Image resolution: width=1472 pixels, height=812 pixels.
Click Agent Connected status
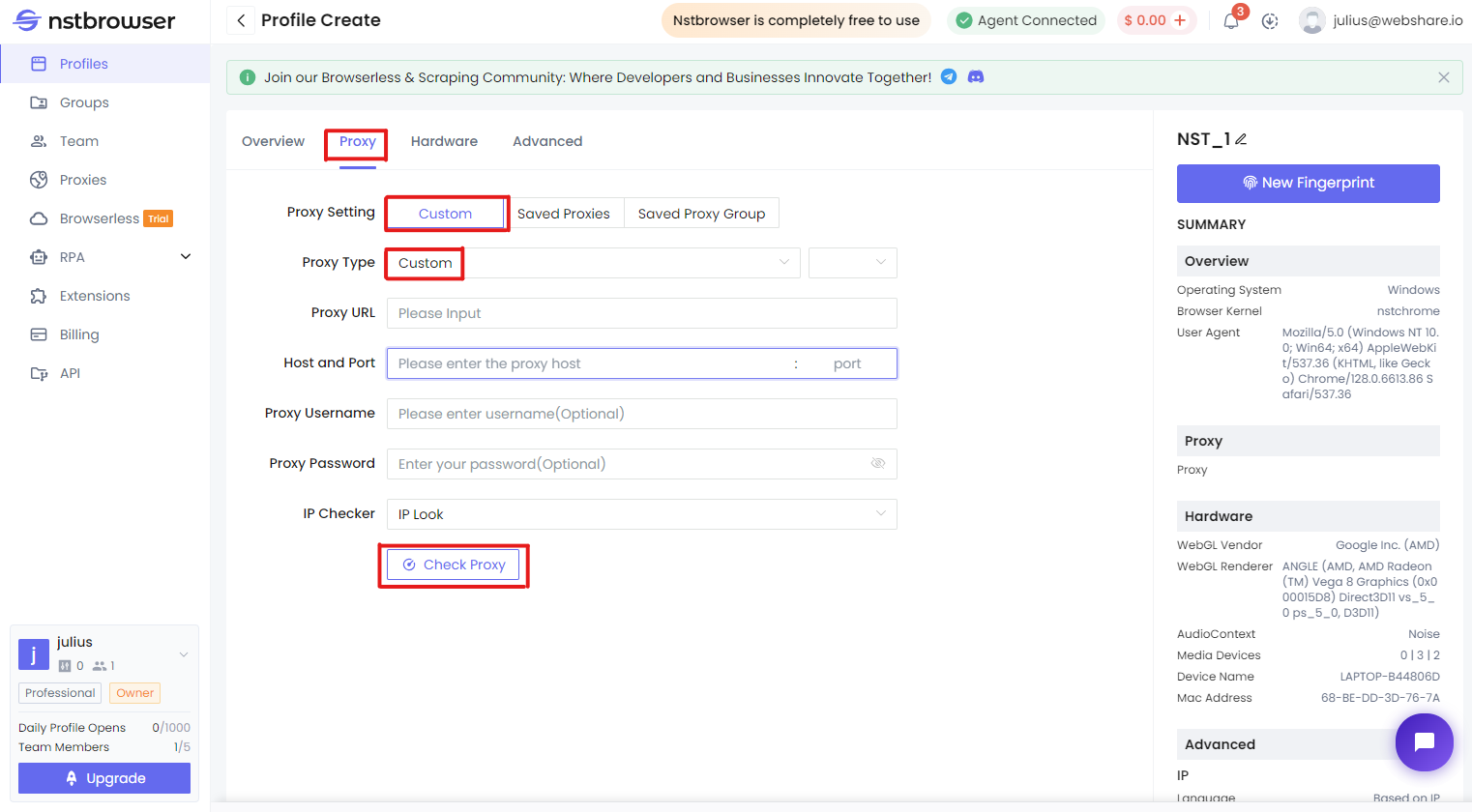[1026, 20]
